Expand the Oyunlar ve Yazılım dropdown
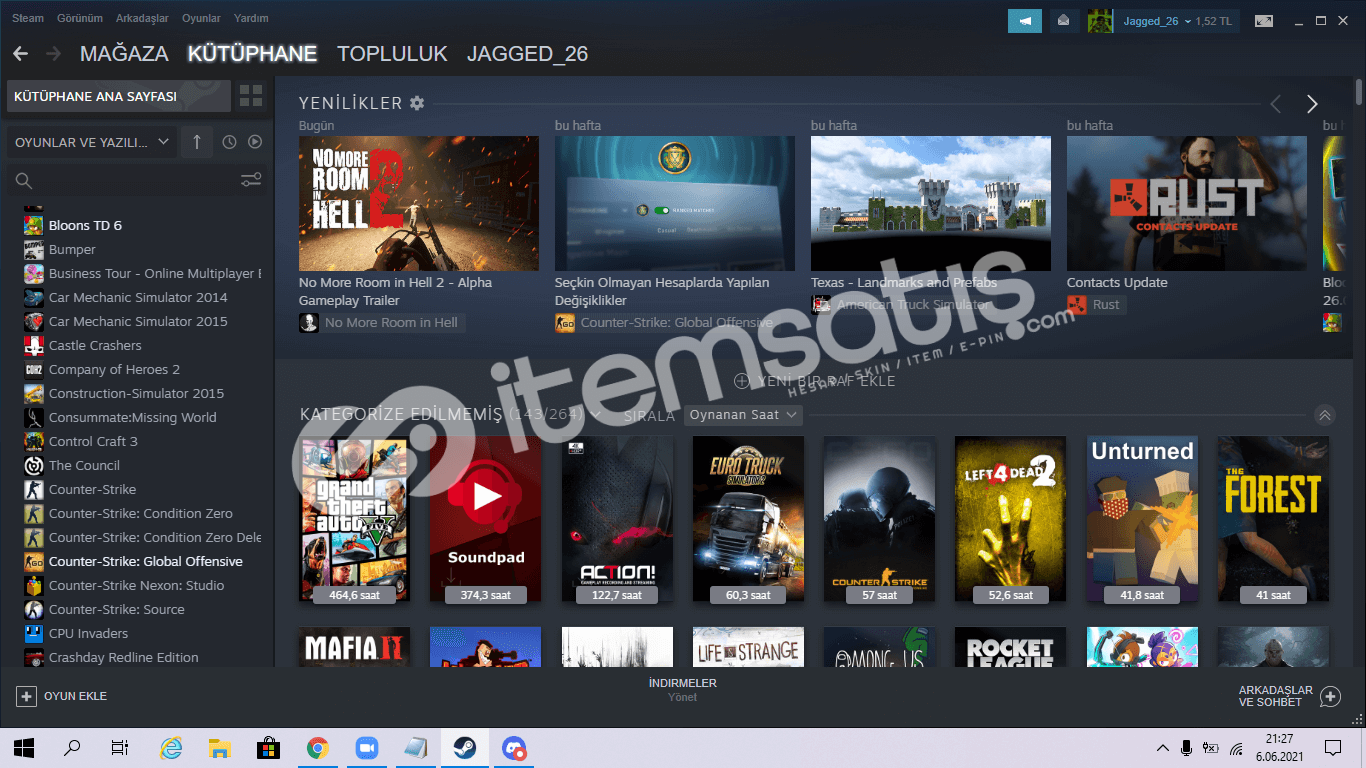The height and width of the screenshot is (768, 1366). (x=92, y=142)
